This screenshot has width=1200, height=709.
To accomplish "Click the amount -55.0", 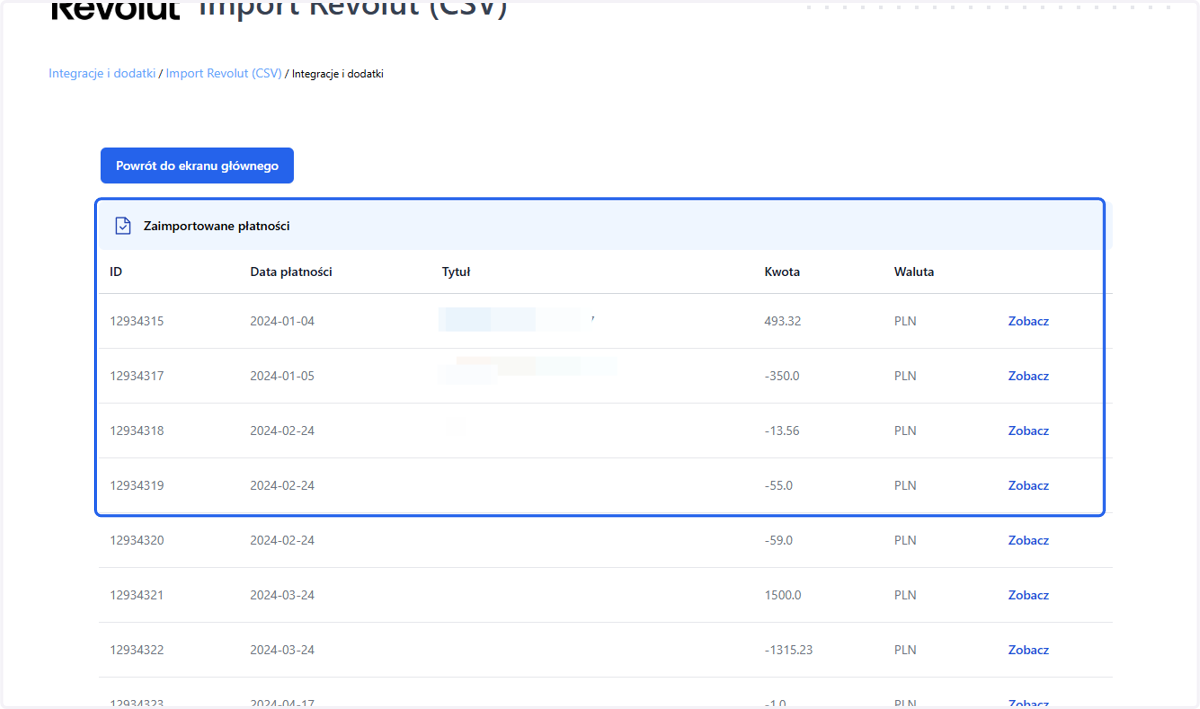I will point(779,486).
